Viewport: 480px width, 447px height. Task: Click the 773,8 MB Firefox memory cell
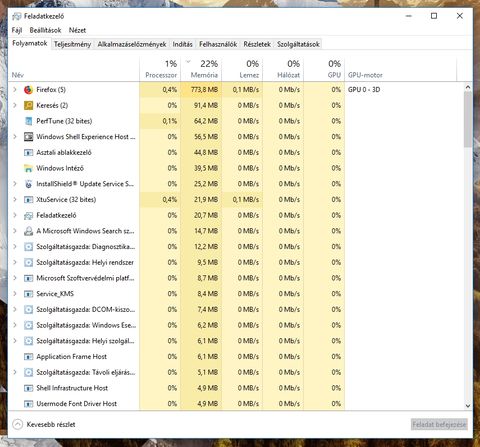201,90
